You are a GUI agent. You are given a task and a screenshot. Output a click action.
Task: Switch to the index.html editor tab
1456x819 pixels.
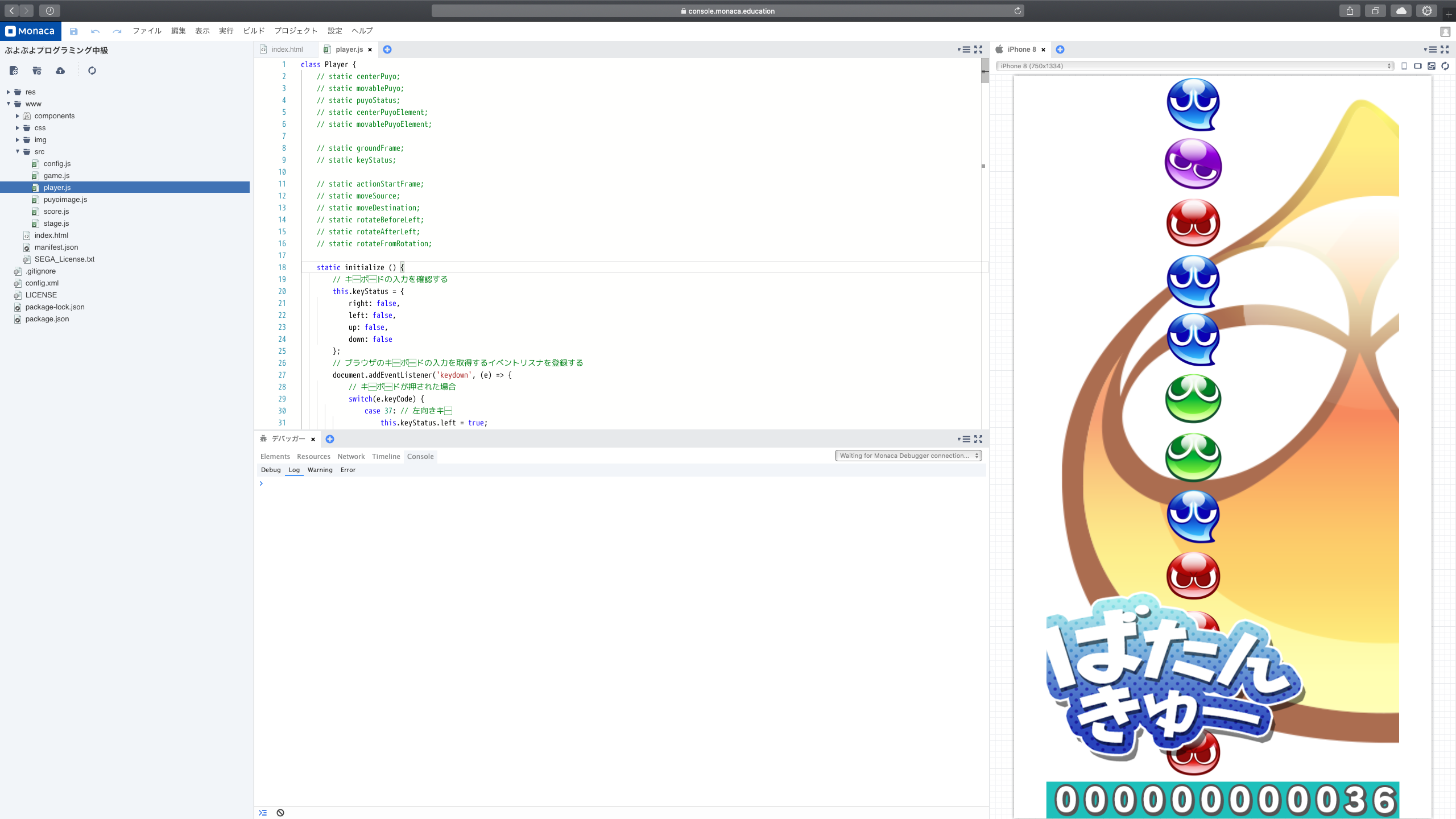(287, 49)
